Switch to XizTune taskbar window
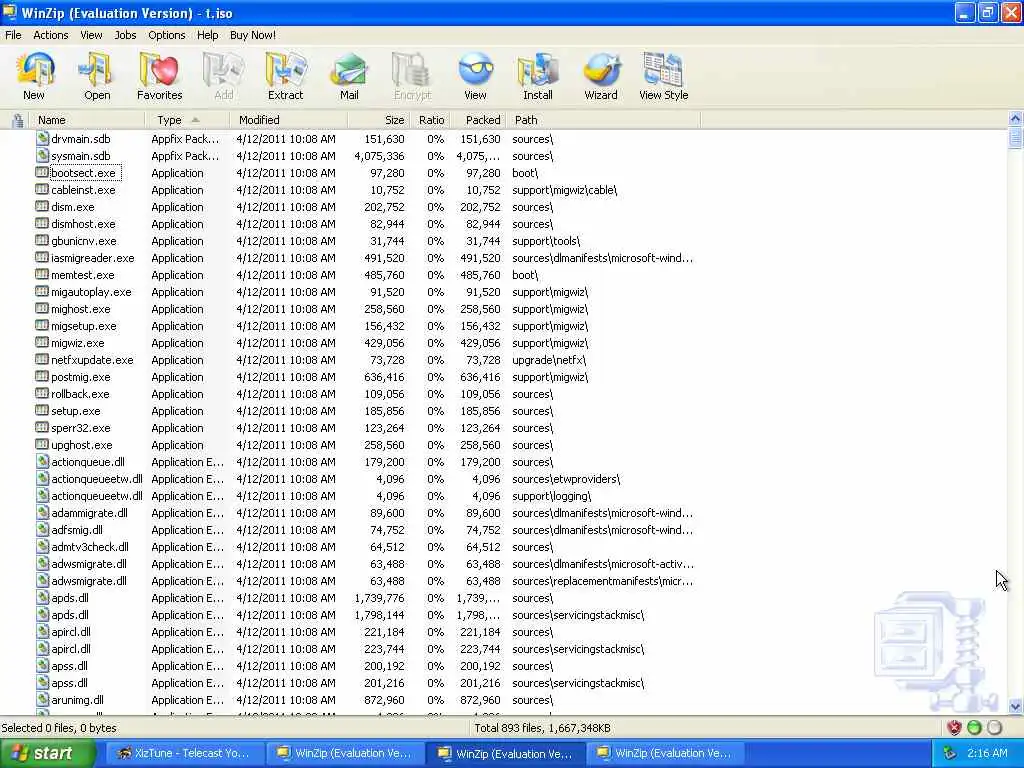1024x768 pixels. point(184,753)
